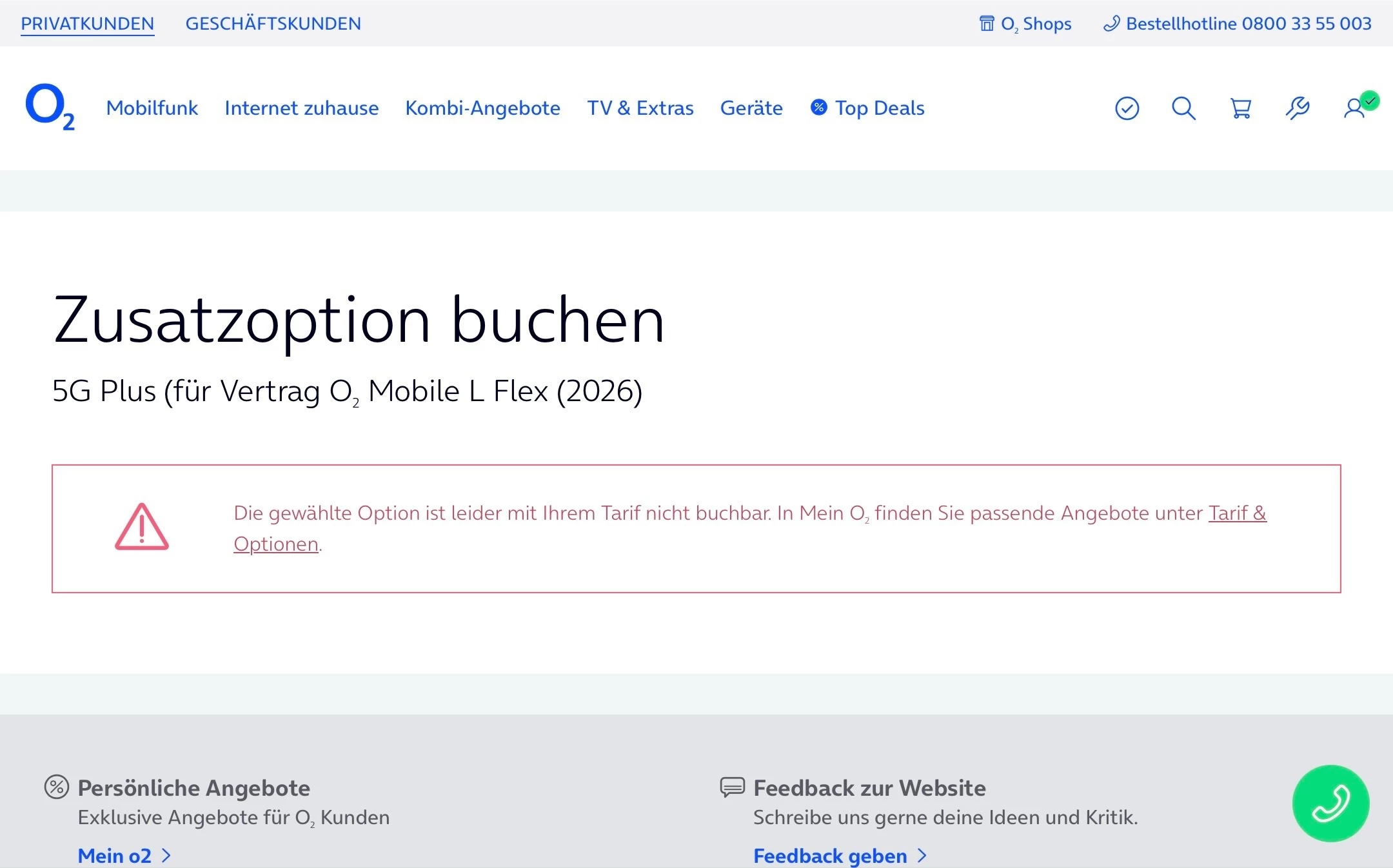Open the Internet zuhause menu
This screenshot has width=1393, height=868.
301,108
